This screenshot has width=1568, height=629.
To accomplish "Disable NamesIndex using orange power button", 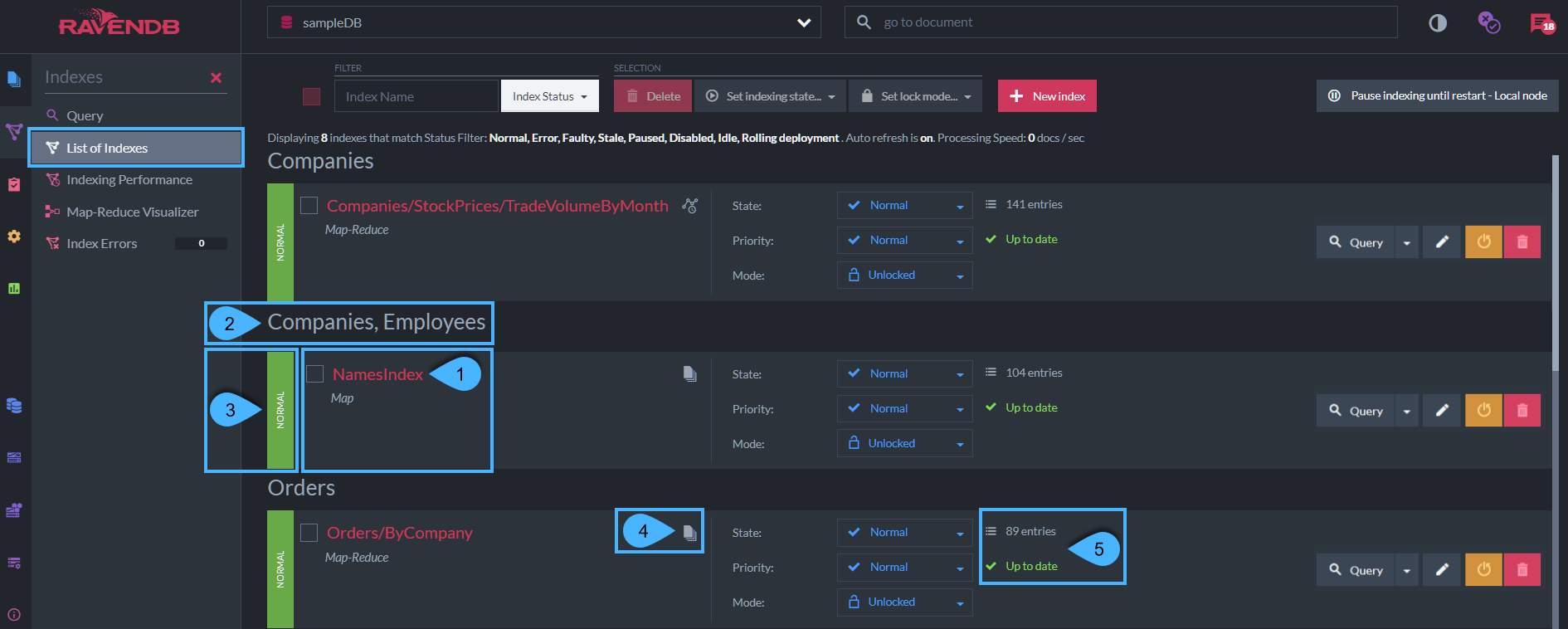I will 1483,411.
